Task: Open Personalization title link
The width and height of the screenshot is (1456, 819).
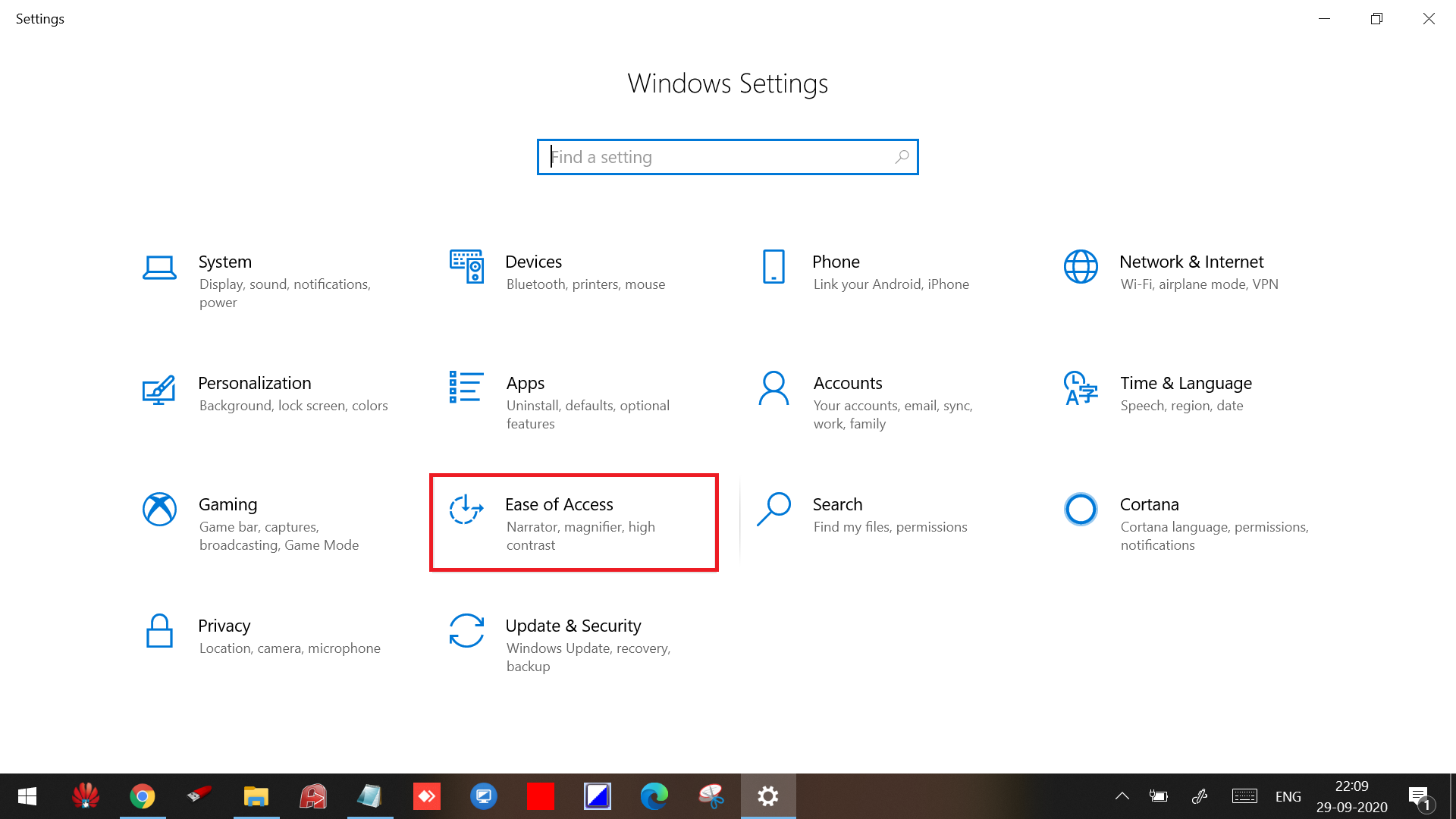Action: pyautogui.click(x=255, y=383)
